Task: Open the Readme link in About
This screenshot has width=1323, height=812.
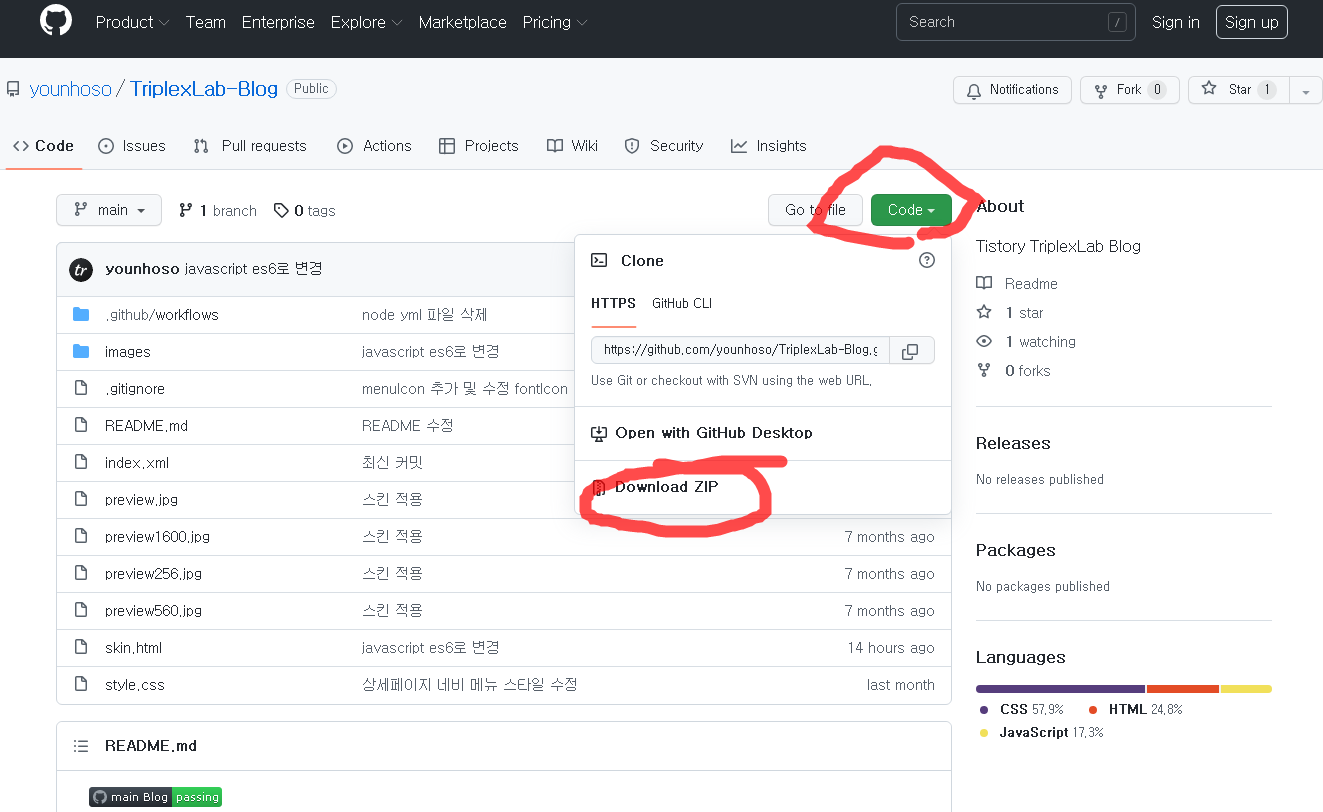Action: pos(1031,284)
